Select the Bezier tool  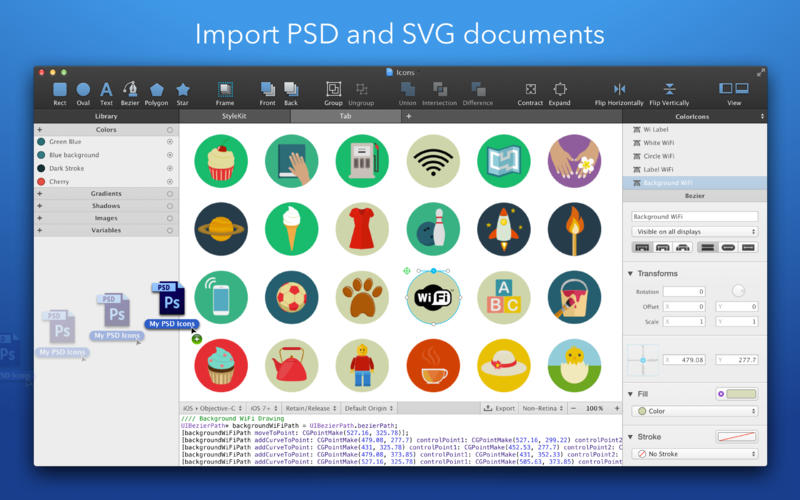(130, 93)
